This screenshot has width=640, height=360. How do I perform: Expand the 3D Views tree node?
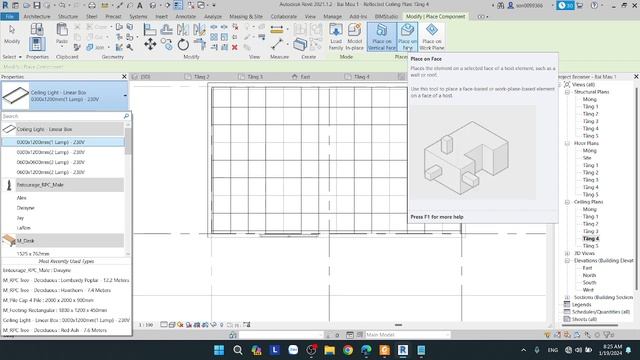[567, 253]
